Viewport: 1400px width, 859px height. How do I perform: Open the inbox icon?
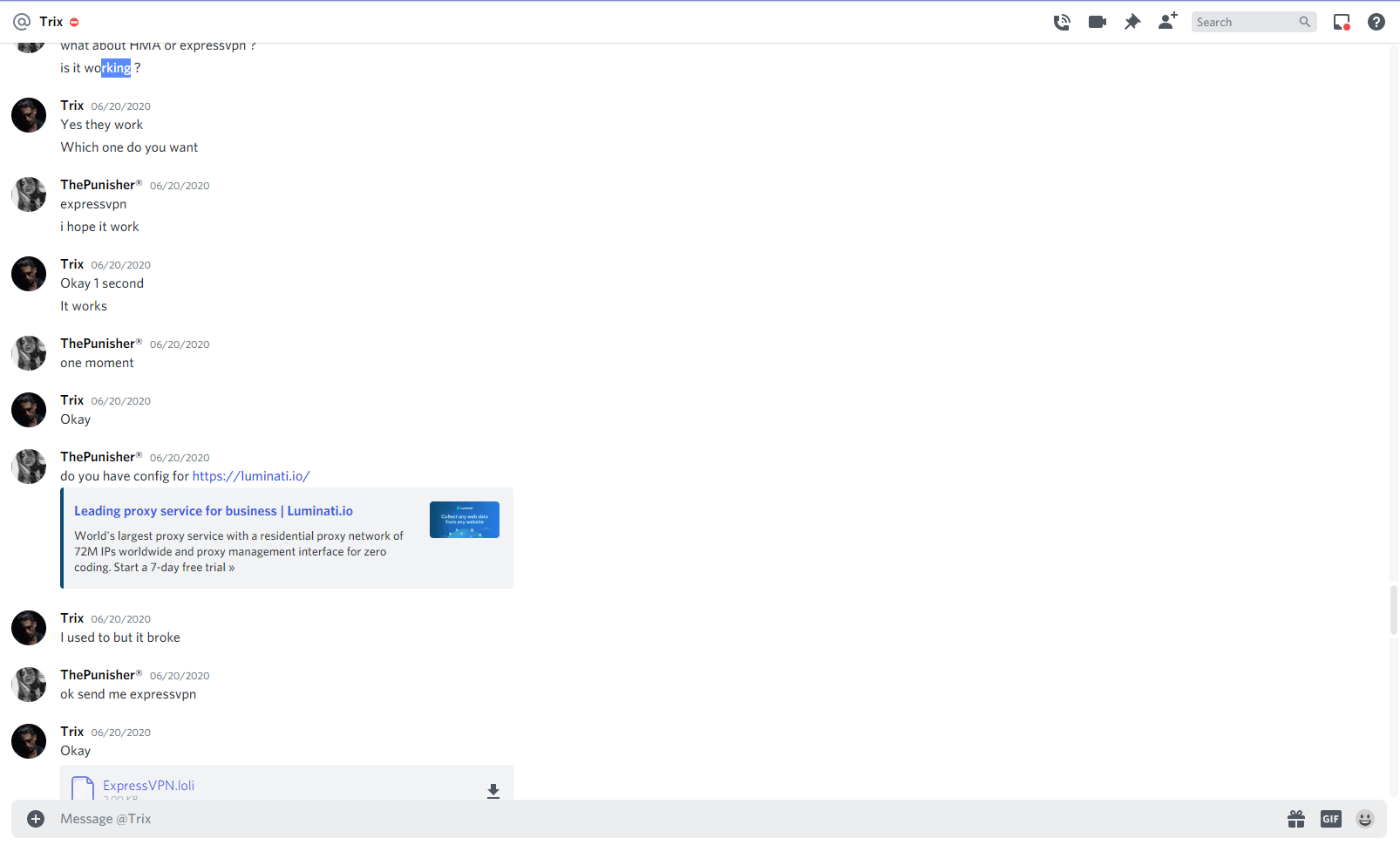coord(1342,22)
